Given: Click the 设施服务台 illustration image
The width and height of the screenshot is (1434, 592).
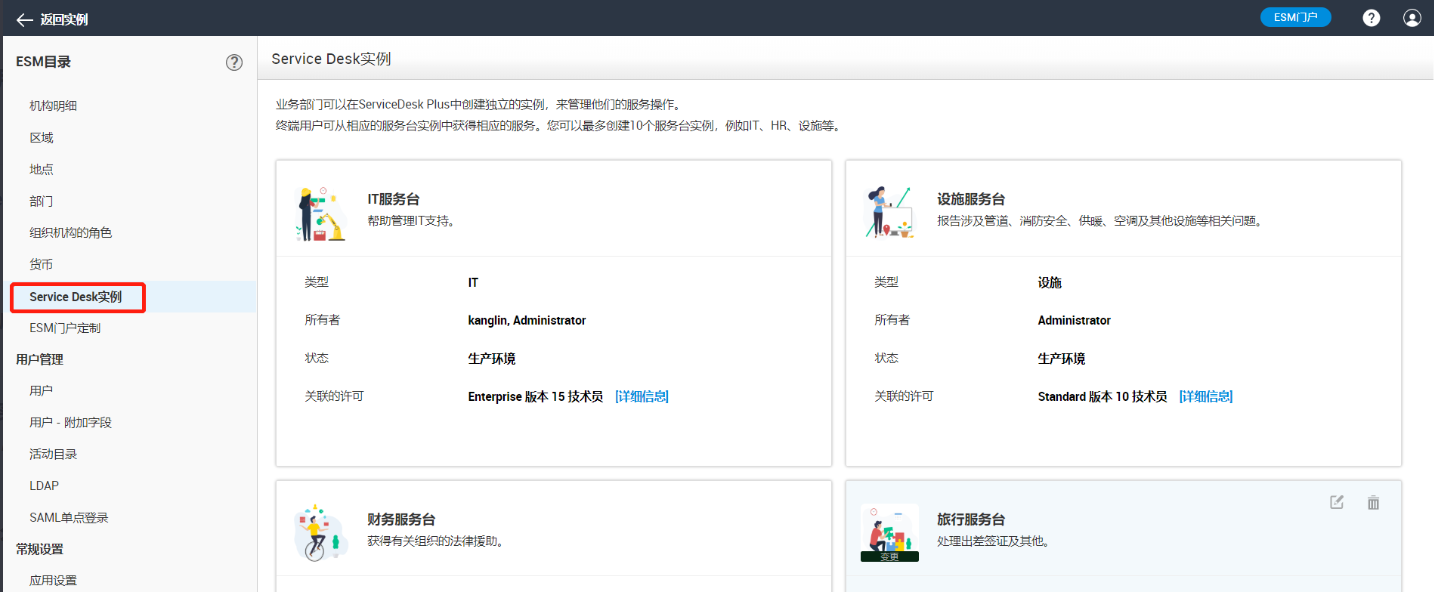Looking at the screenshot, I should click(888, 211).
